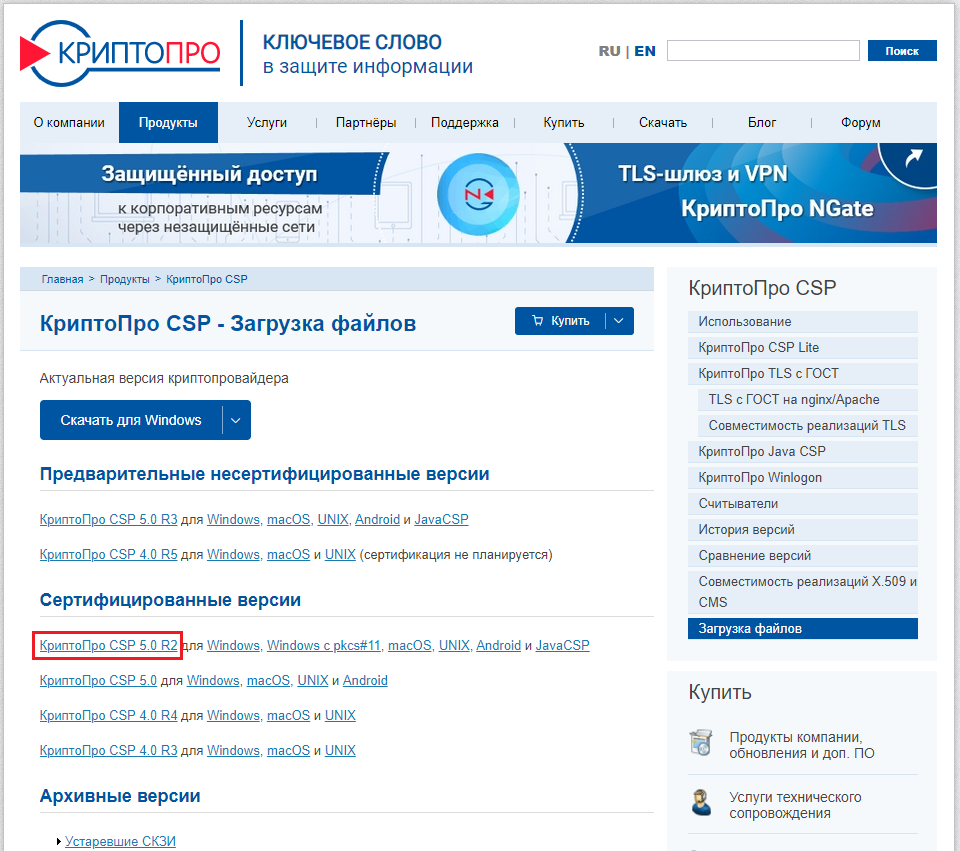Screen dimensions: 960x851
Task: Open the Форум menu item
Action: 860,122
